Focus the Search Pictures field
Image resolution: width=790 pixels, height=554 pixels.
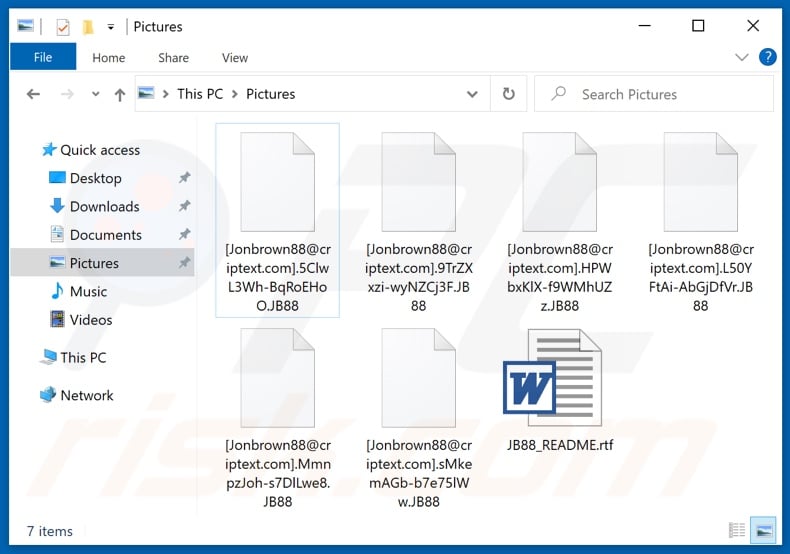(653, 94)
